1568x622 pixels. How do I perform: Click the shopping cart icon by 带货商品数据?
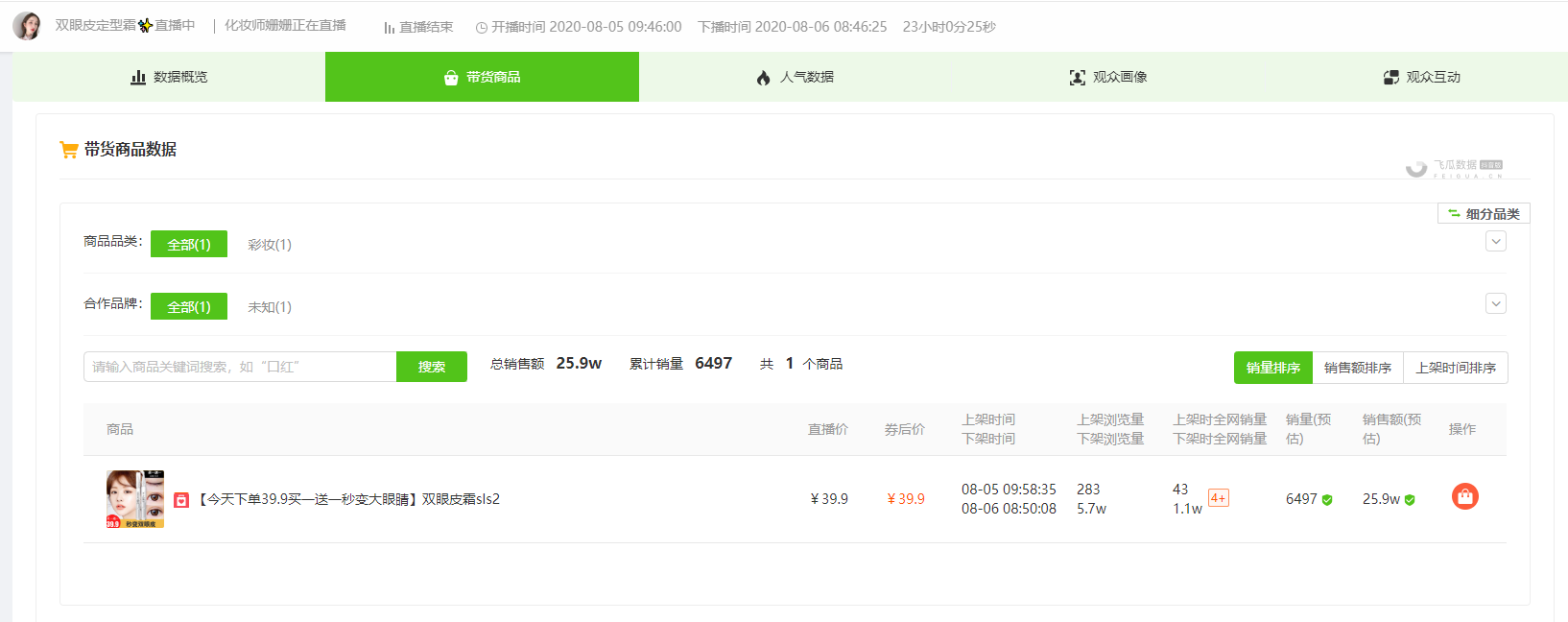click(x=69, y=150)
